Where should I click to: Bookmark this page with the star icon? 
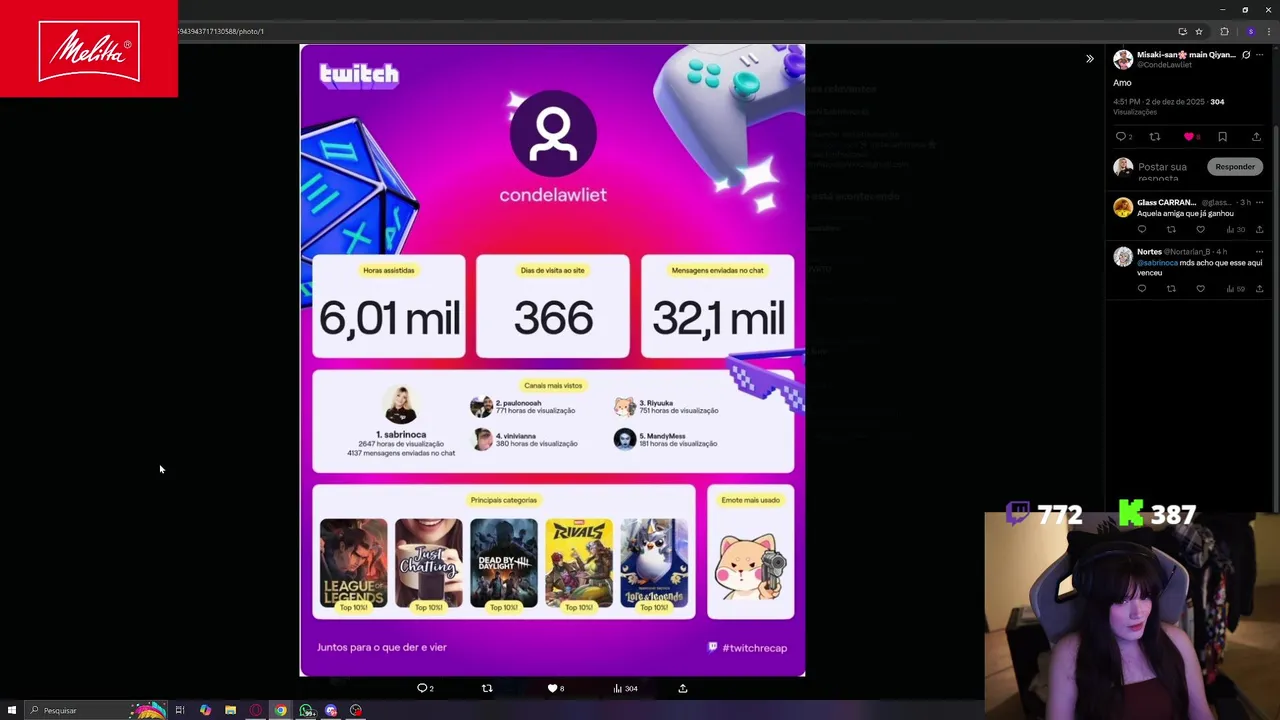coord(1199,31)
